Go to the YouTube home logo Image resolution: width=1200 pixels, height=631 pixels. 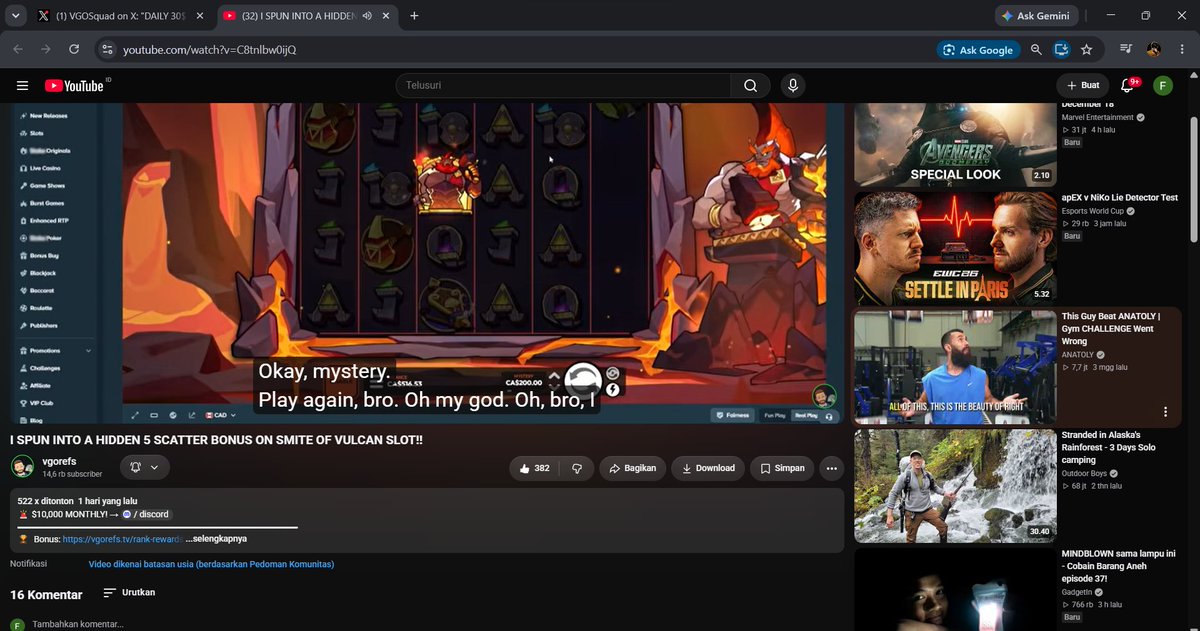point(74,86)
